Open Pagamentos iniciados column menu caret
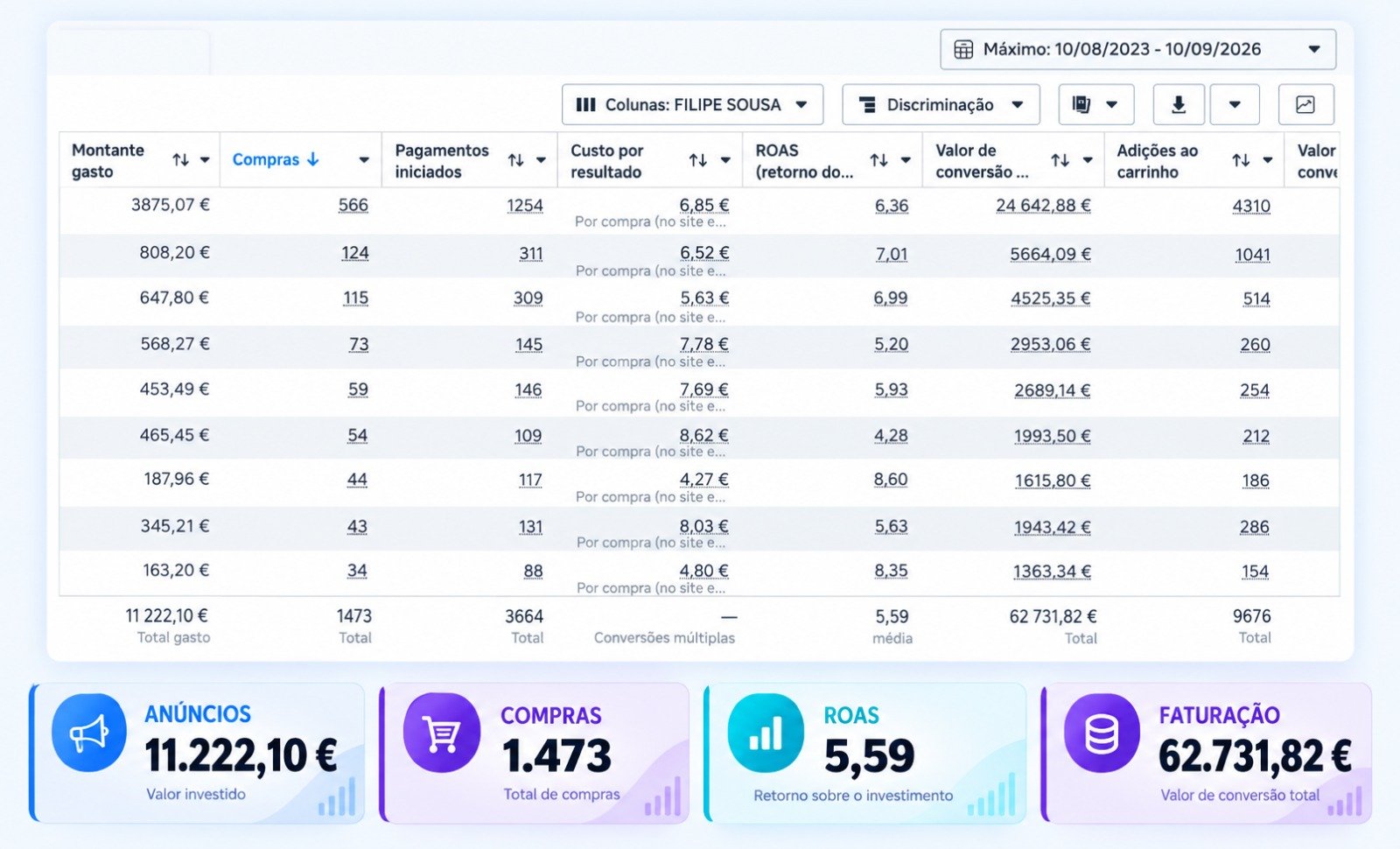Viewport: 1400px width, 849px height. tap(541, 159)
